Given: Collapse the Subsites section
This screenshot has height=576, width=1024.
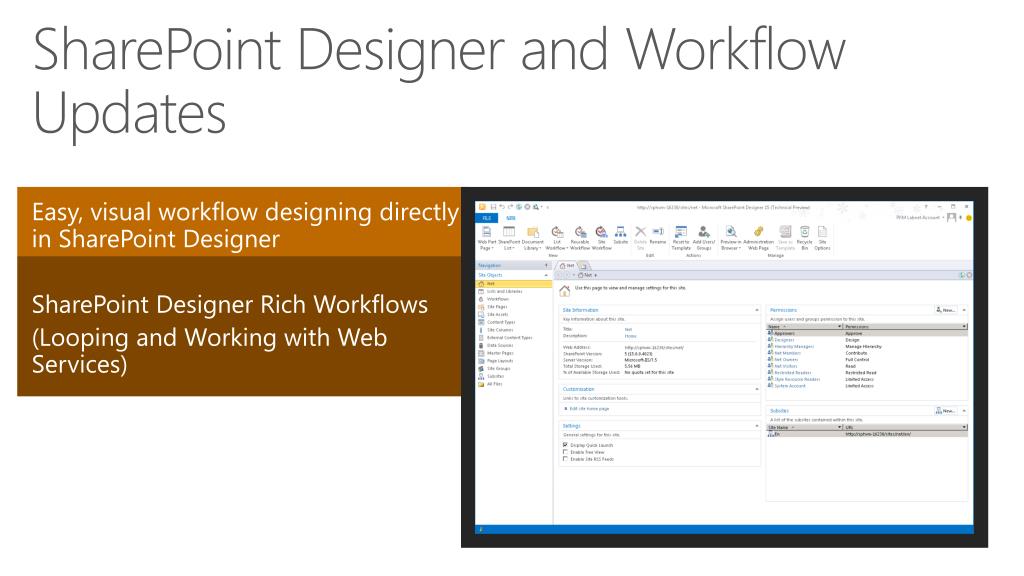Looking at the screenshot, I should click(x=964, y=411).
